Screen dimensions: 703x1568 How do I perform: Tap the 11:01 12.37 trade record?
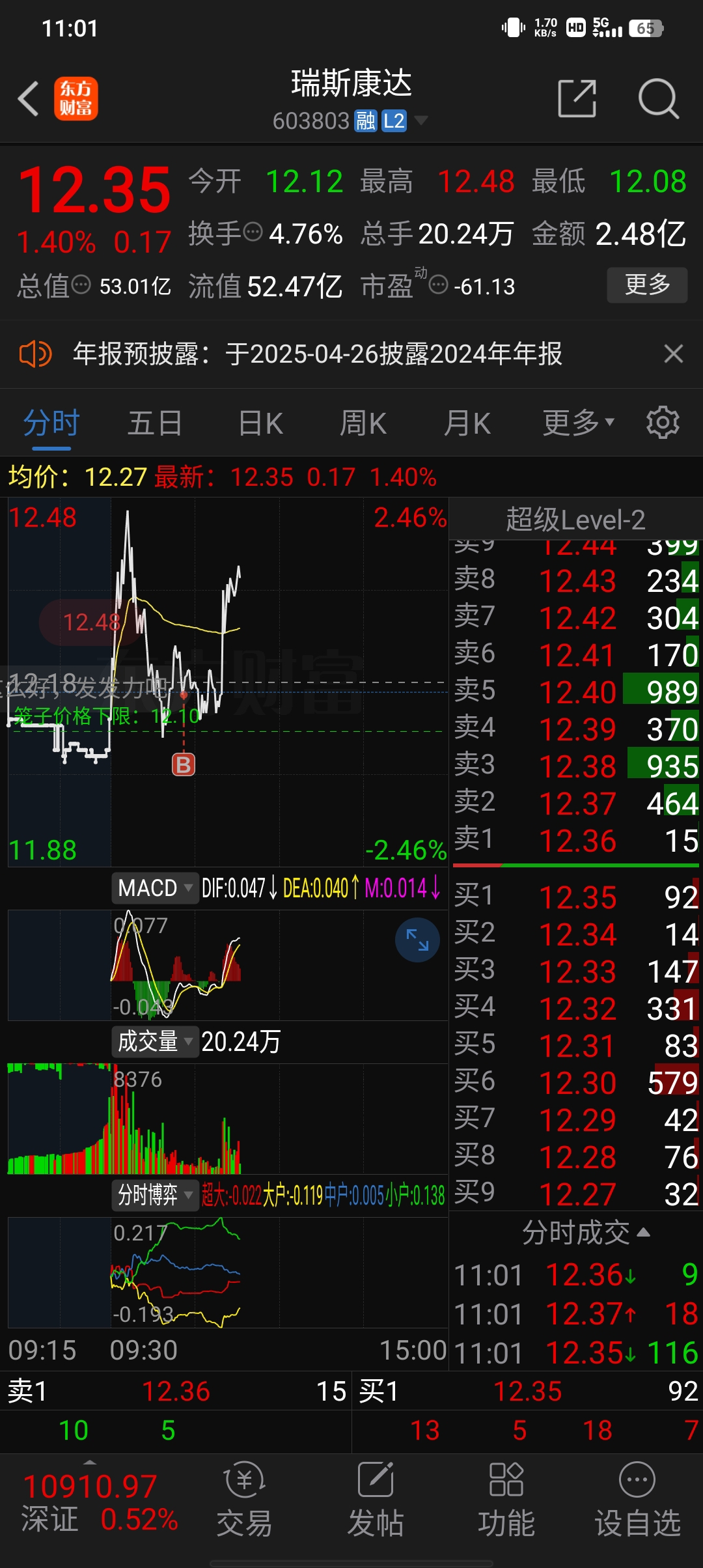(x=576, y=1313)
